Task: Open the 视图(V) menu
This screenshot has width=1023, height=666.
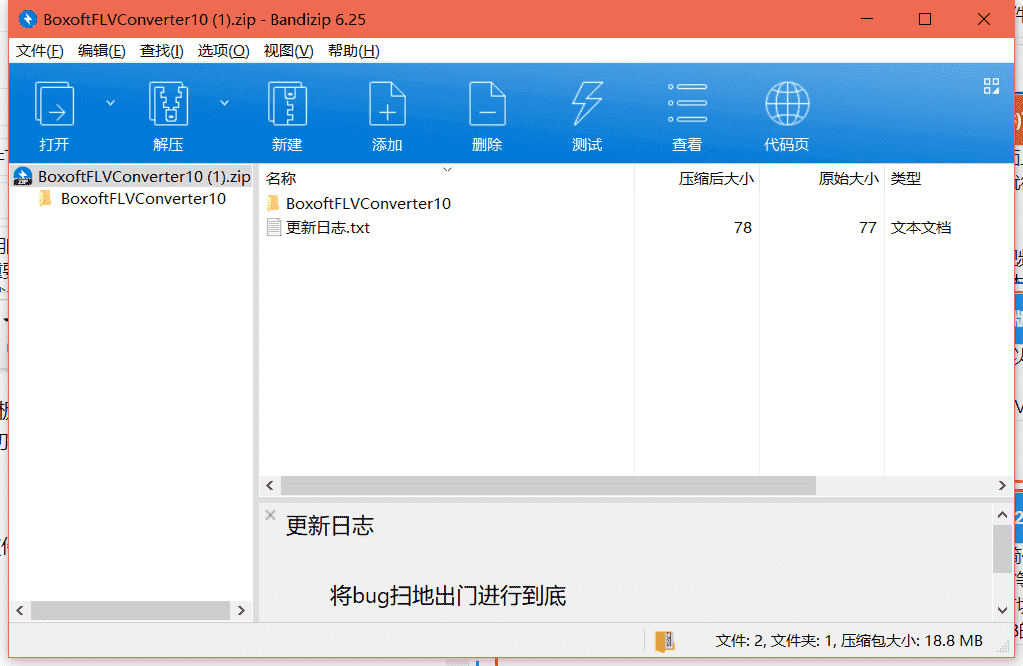Action: (288, 51)
